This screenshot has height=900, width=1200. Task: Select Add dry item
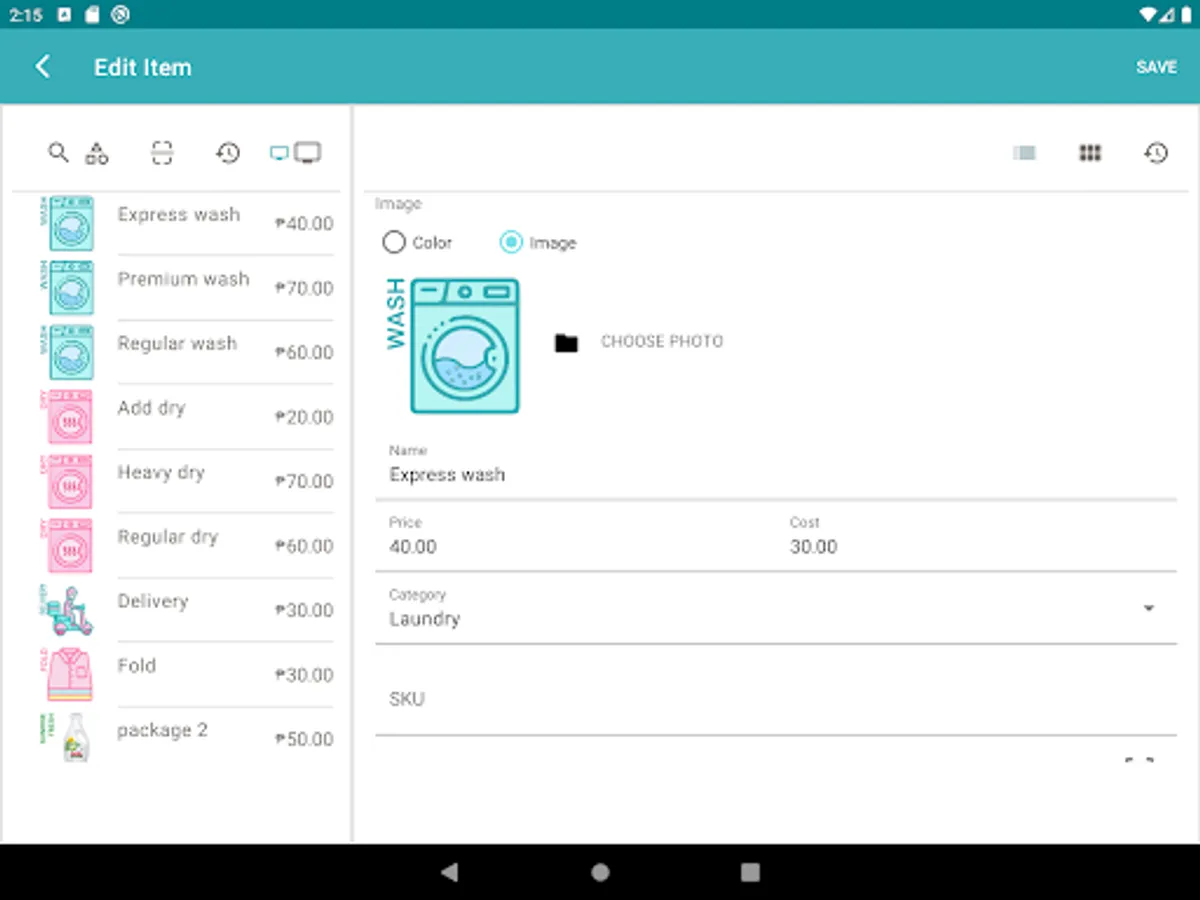[x=185, y=417]
